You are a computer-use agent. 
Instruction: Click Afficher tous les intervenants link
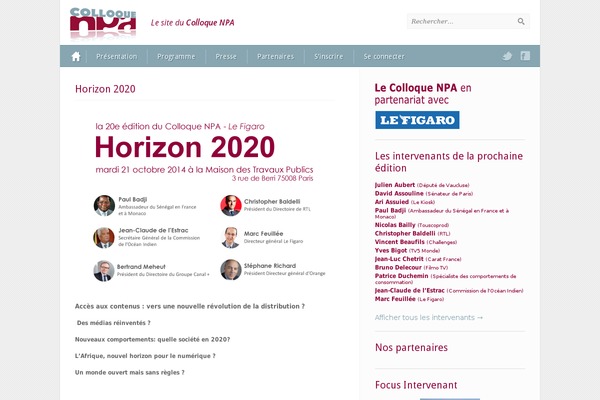point(429,317)
